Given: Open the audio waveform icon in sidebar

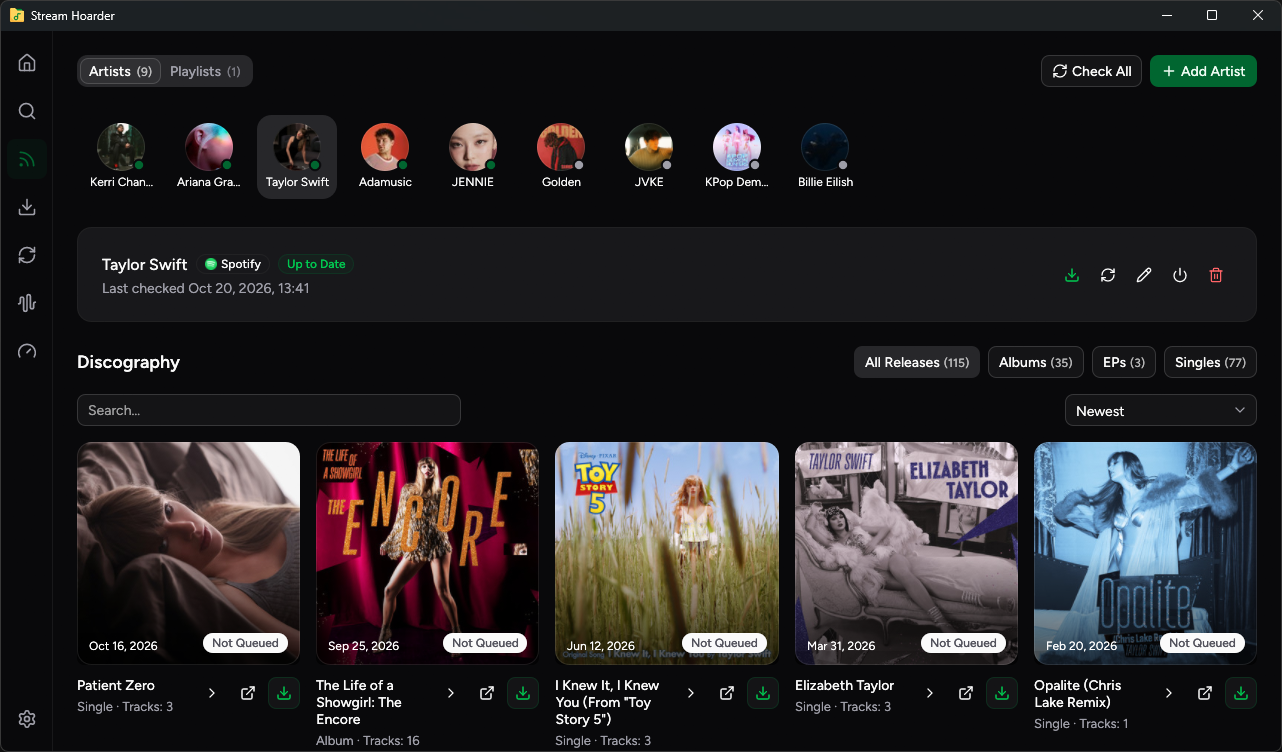Looking at the screenshot, I should pyautogui.click(x=27, y=303).
